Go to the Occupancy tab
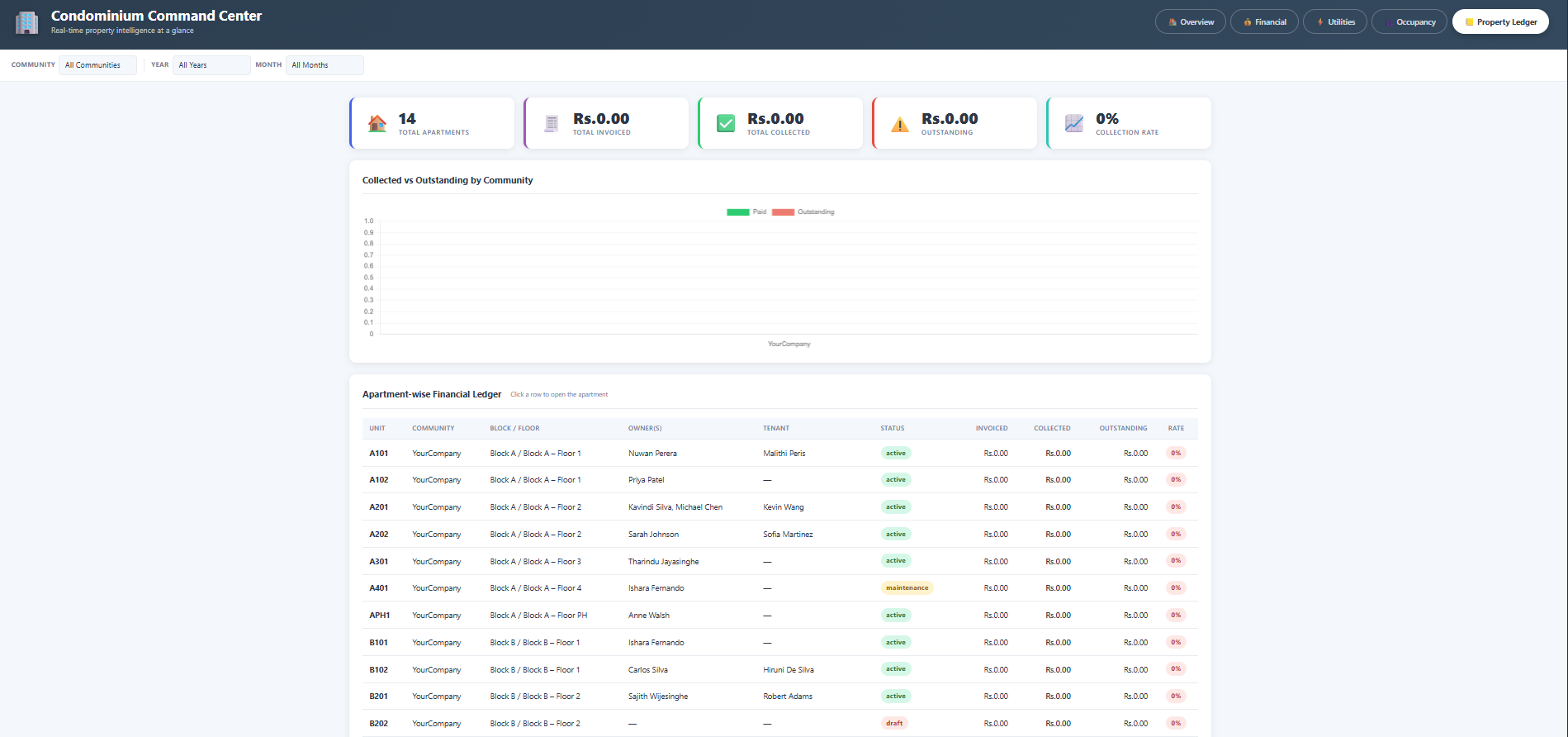This screenshot has width=1568, height=737. (1409, 22)
